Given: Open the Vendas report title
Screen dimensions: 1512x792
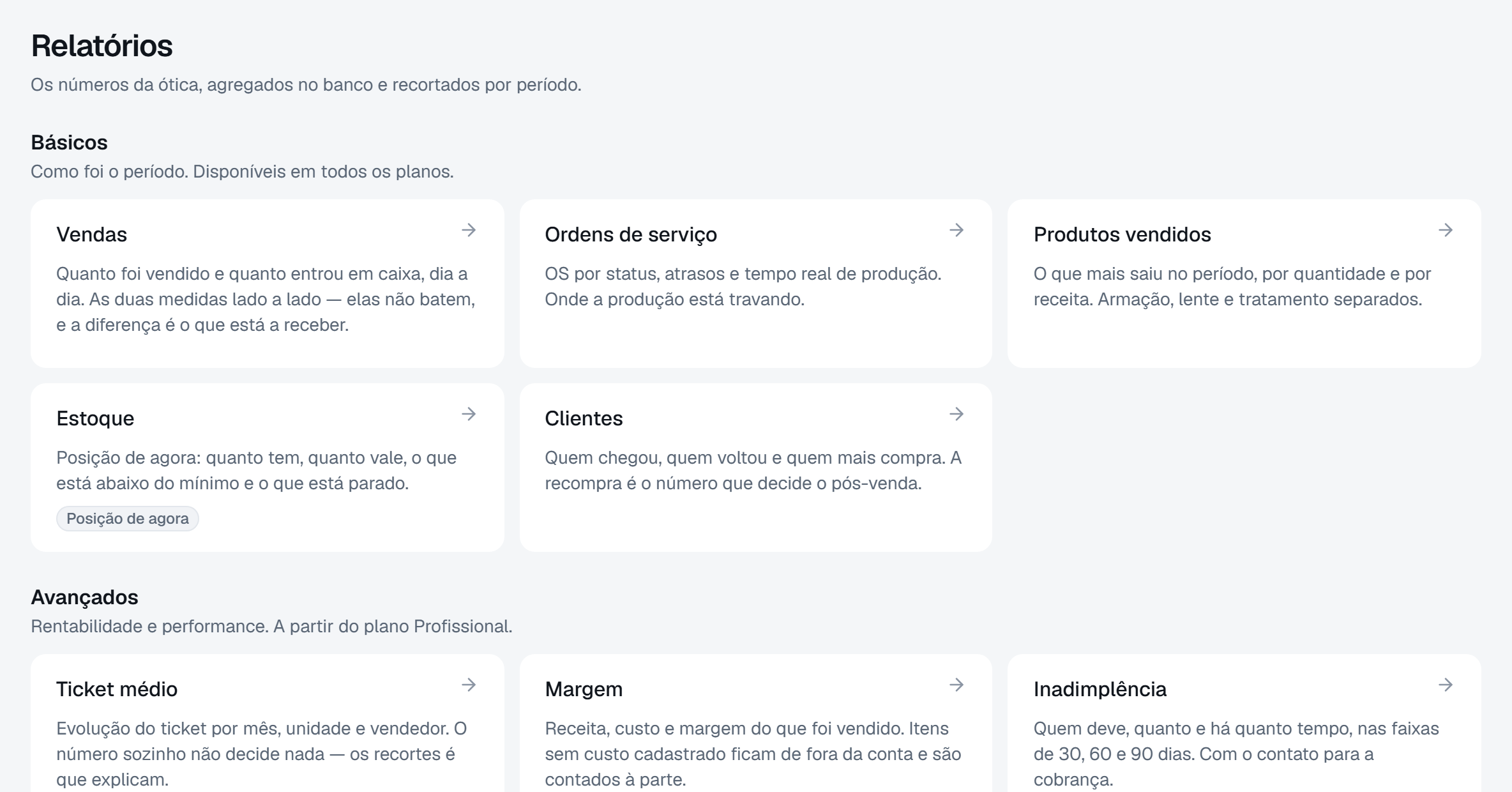Looking at the screenshot, I should tap(92, 234).
